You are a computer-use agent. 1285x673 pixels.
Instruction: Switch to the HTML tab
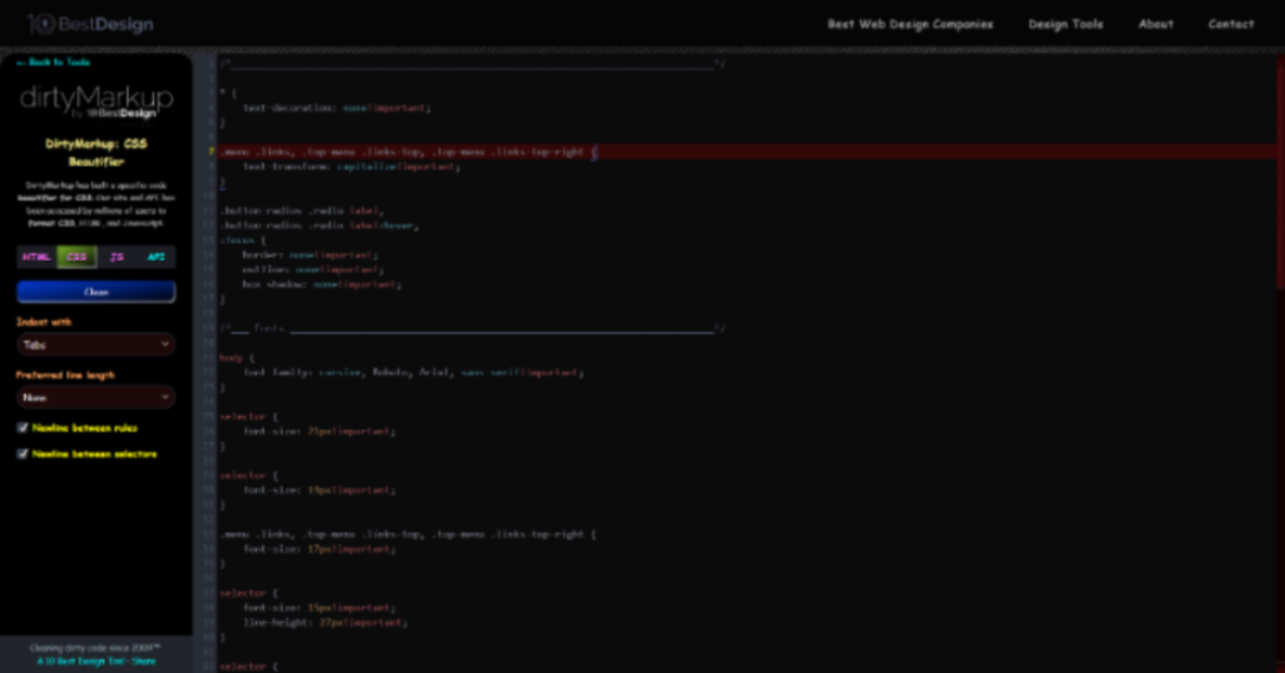(x=37, y=257)
